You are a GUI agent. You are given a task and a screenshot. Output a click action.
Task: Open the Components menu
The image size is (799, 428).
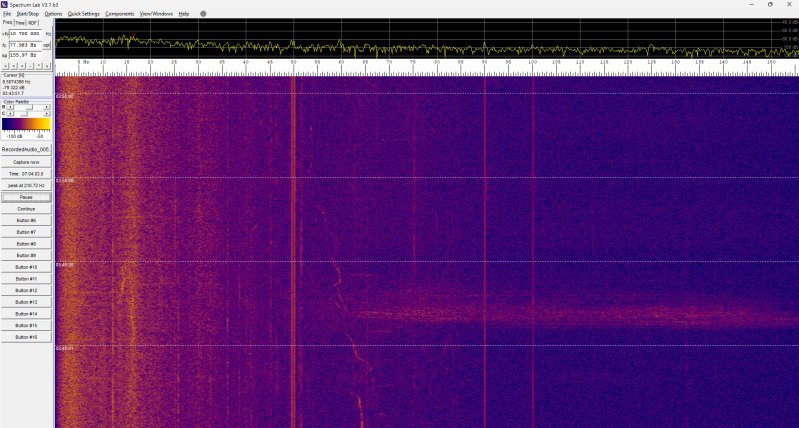[x=120, y=14]
